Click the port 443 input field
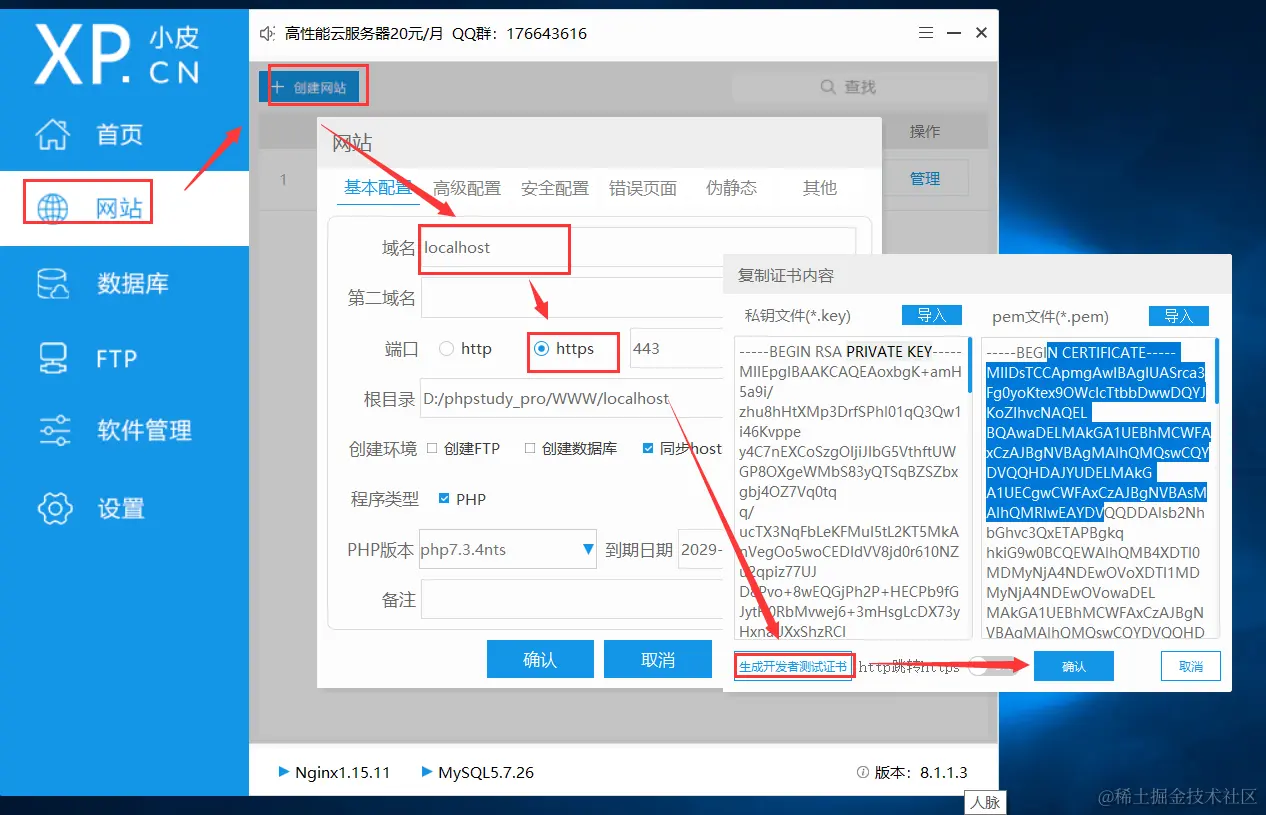 pos(677,349)
